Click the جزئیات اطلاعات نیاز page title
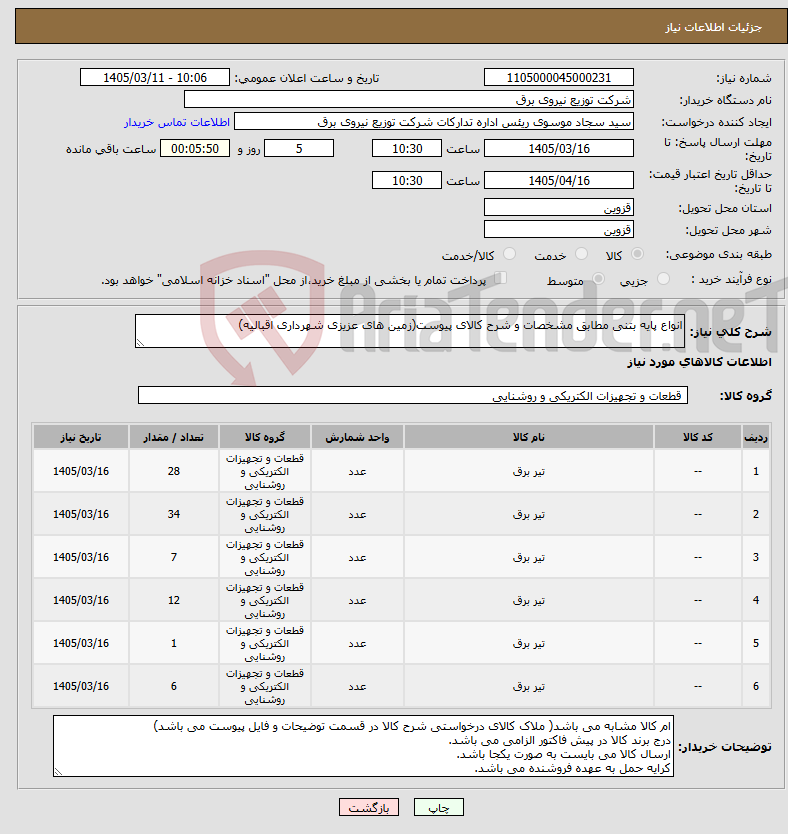788x834 pixels. click(714, 27)
